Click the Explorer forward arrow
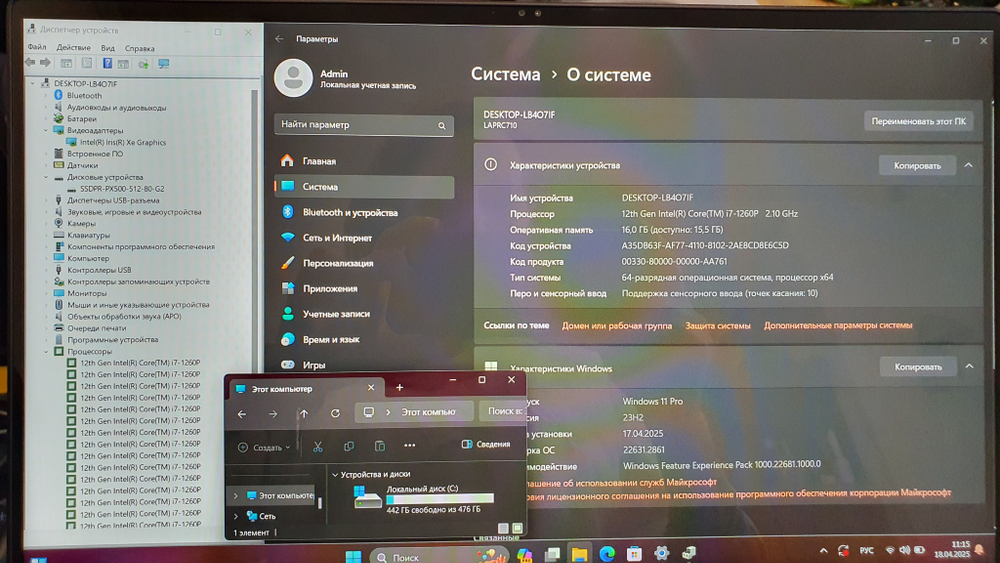The width and height of the screenshot is (1000, 563). pos(273,414)
